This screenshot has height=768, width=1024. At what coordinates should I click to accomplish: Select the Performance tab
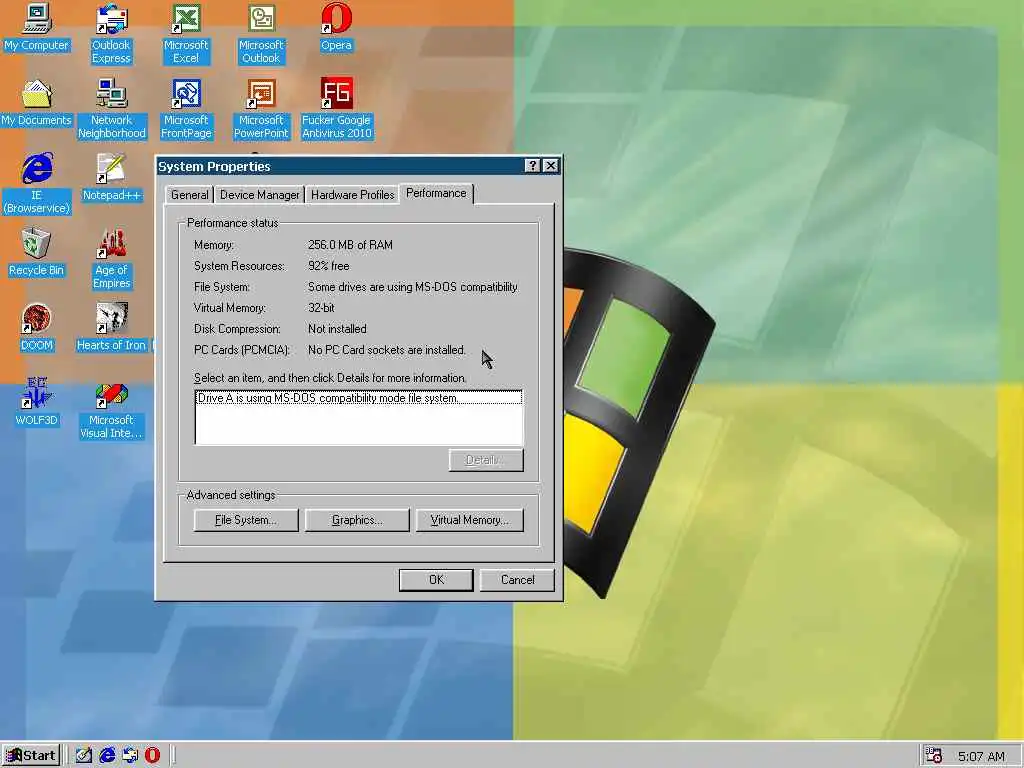click(436, 193)
